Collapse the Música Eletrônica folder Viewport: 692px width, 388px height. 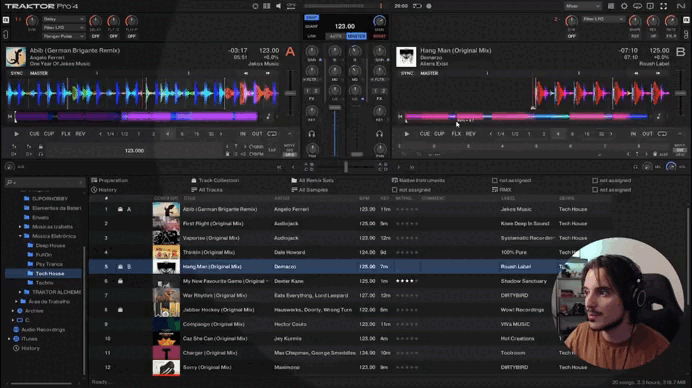[x=20, y=236]
